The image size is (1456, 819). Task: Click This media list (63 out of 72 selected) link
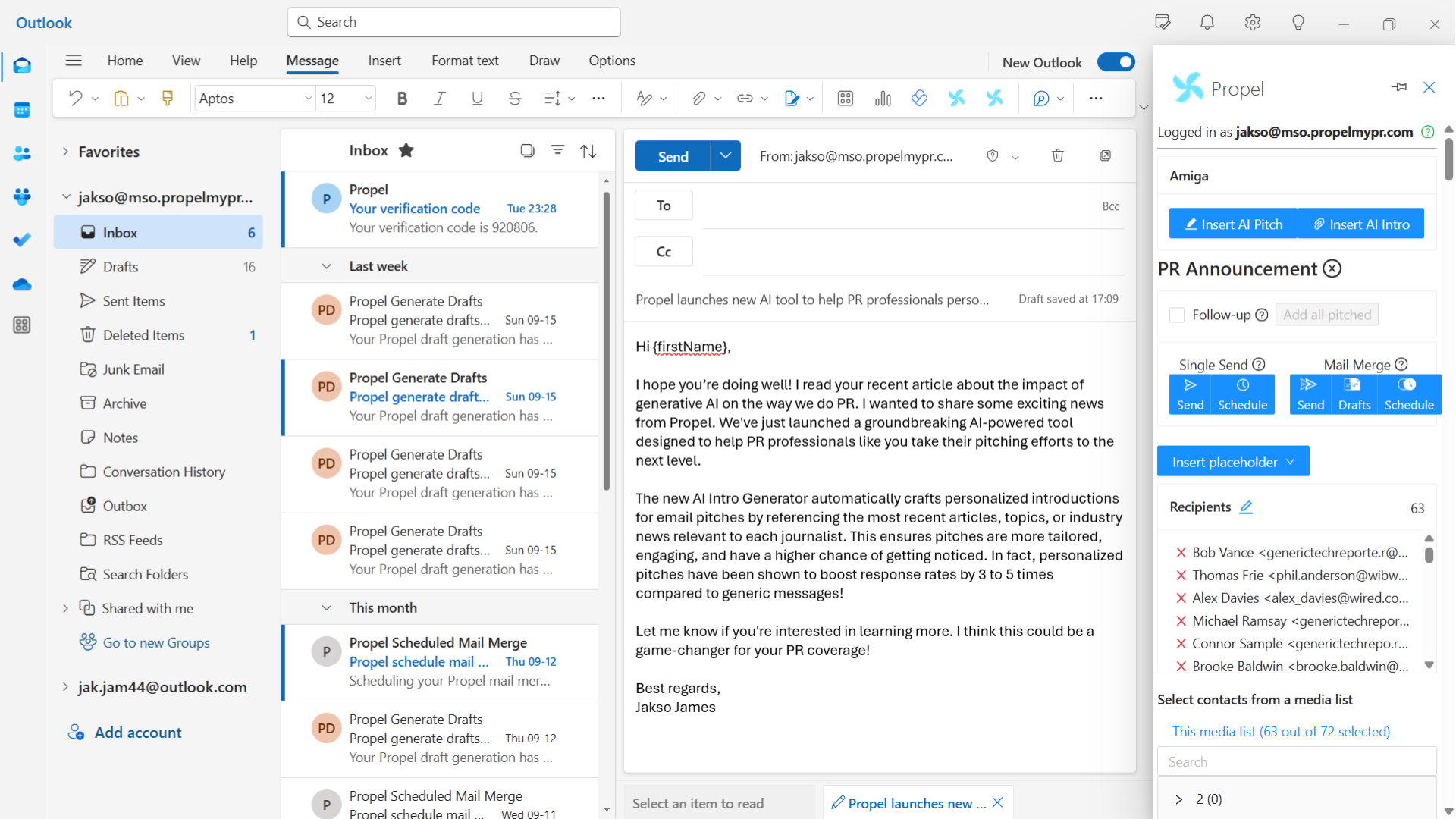pos(1281,732)
